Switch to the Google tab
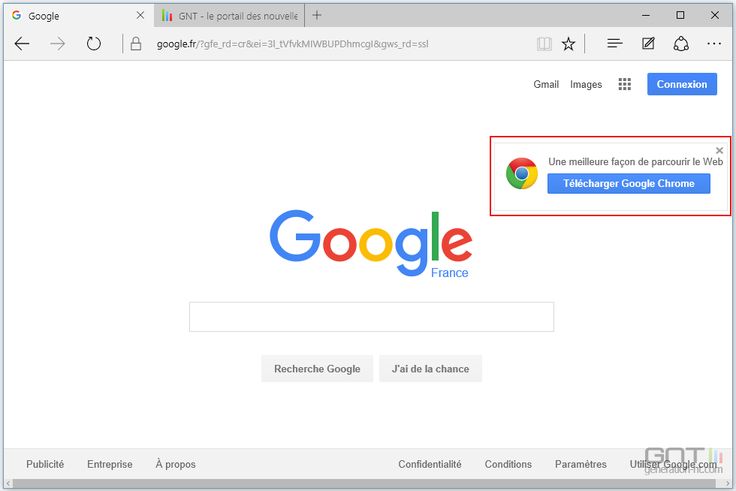The width and height of the screenshot is (736, 491). (x=79, y=15)
